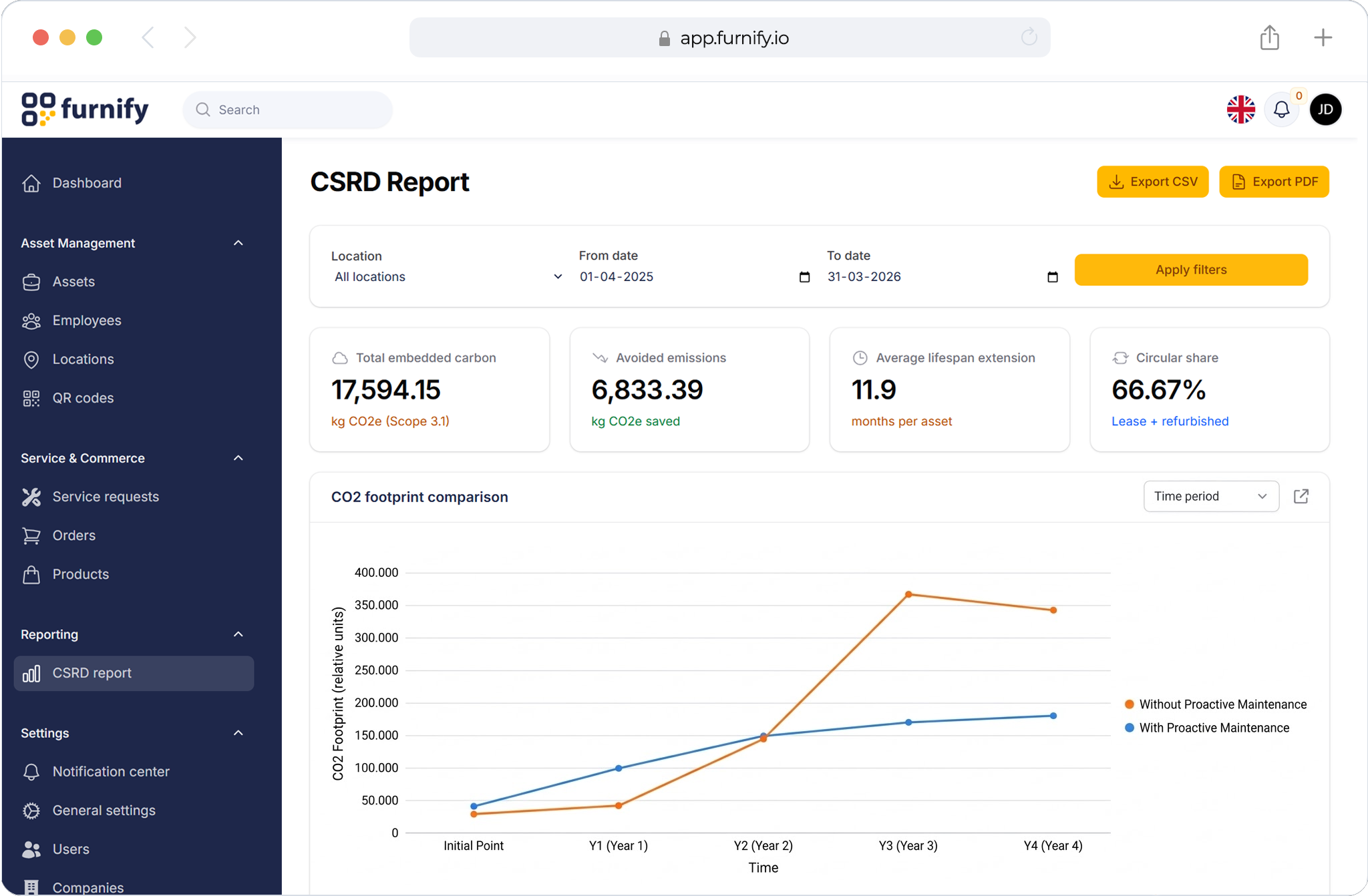Collapse the Service & Commerce section

(238, 458)
